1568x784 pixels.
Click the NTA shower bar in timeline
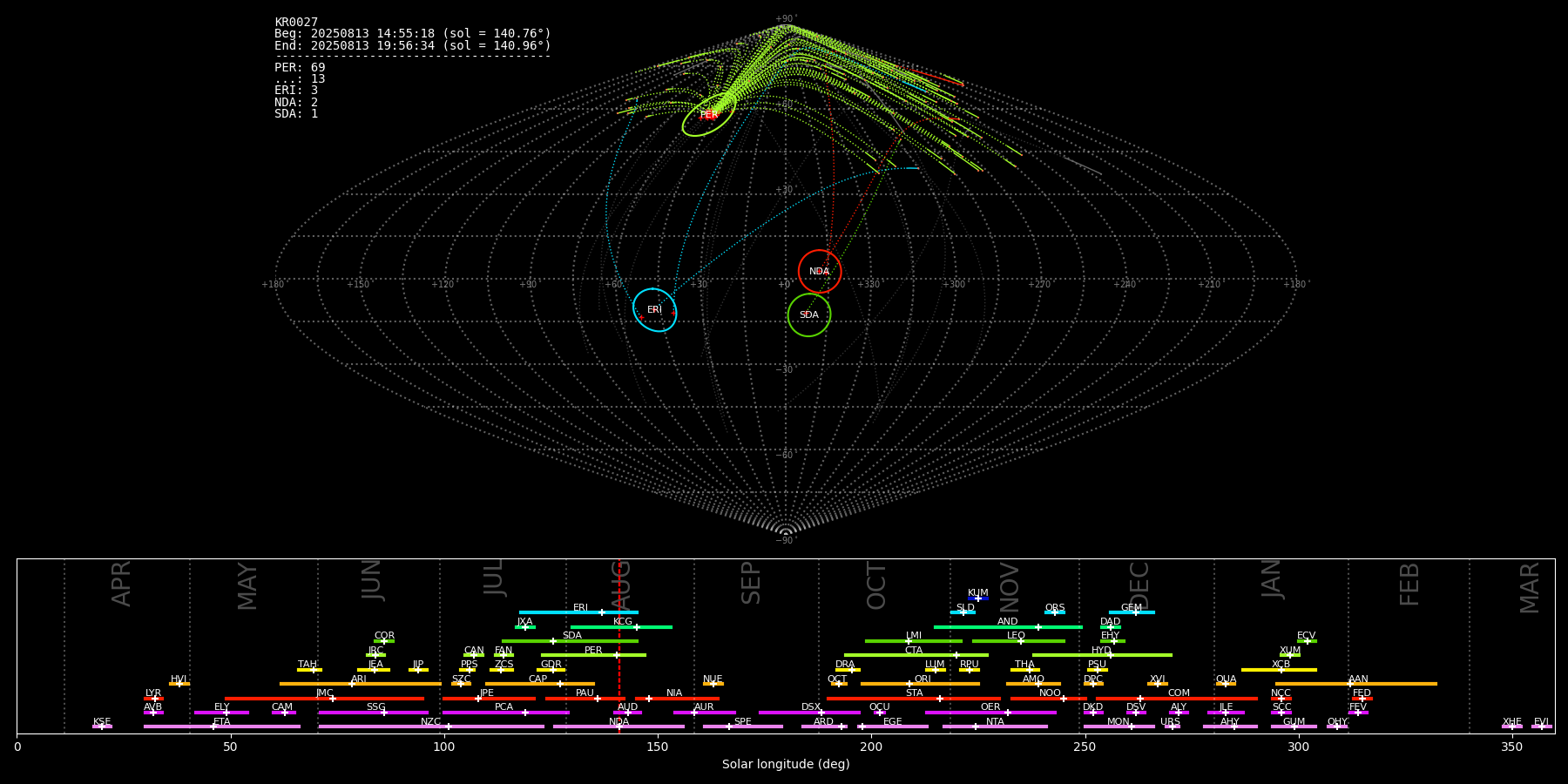coord(995,727)
